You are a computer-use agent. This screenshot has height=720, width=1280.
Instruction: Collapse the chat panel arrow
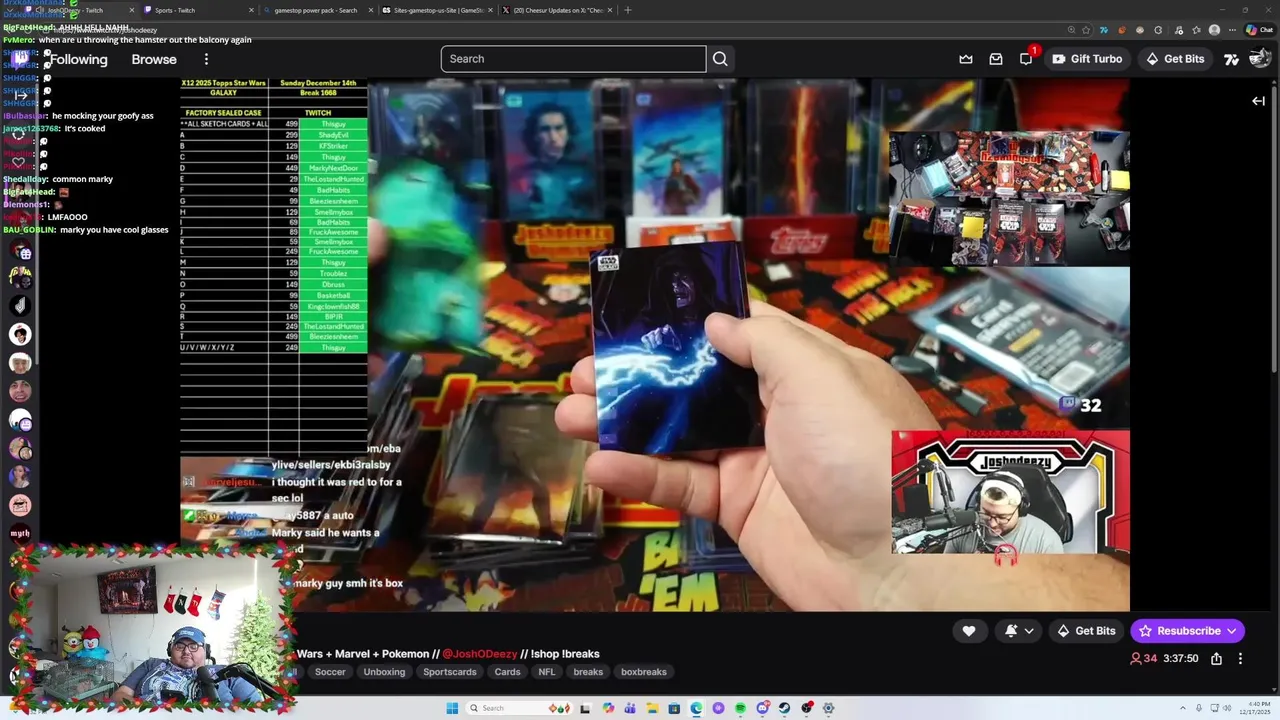click(x=1258, y=101)
